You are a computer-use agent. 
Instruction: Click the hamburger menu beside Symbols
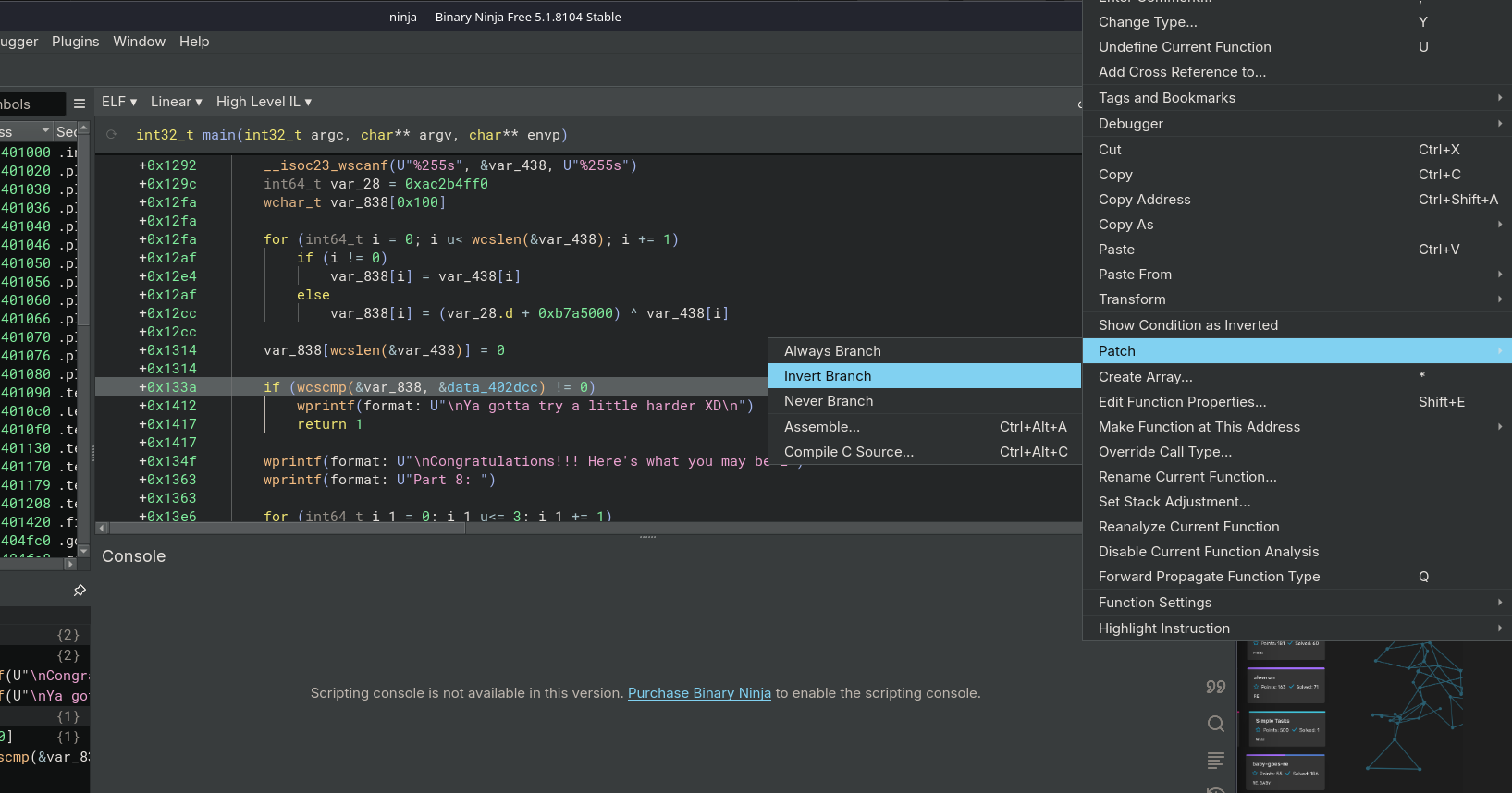click(80, 104)
